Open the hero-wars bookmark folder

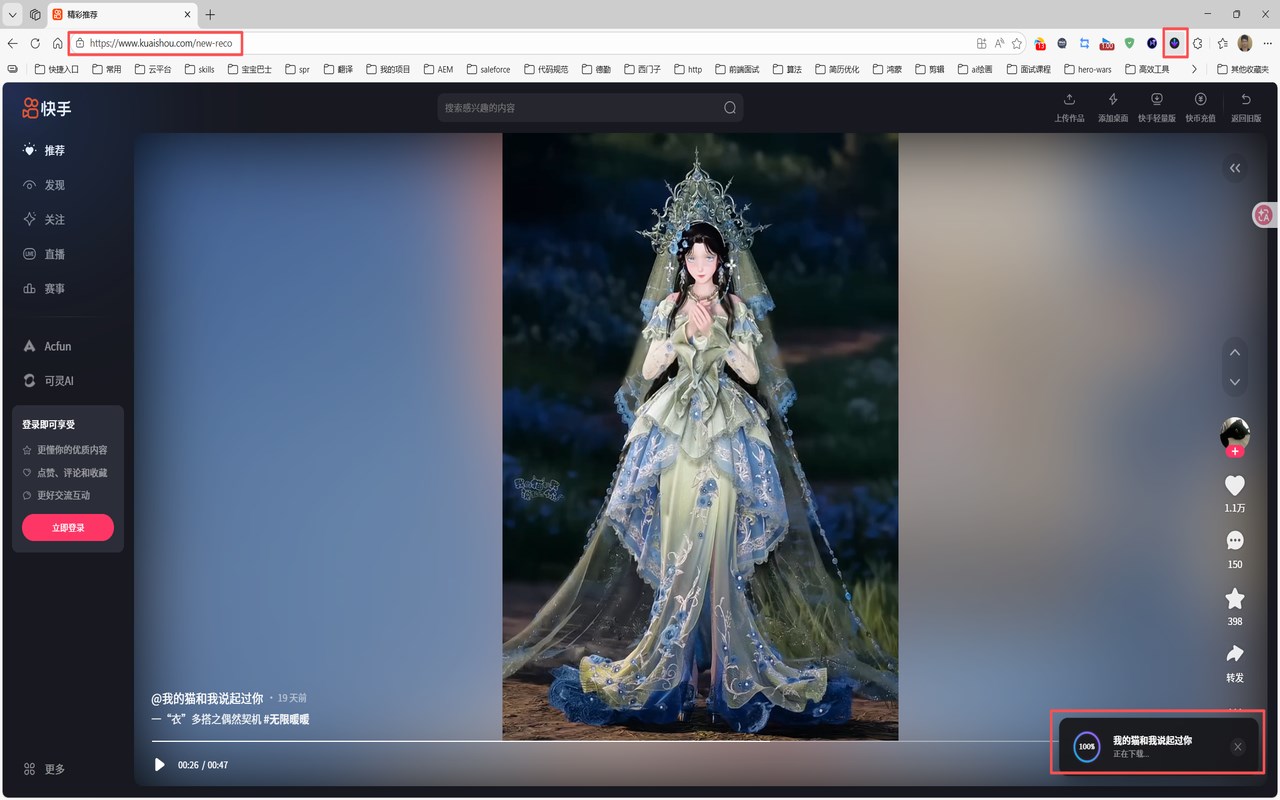pyautogui.click(x=1086, y=69)
